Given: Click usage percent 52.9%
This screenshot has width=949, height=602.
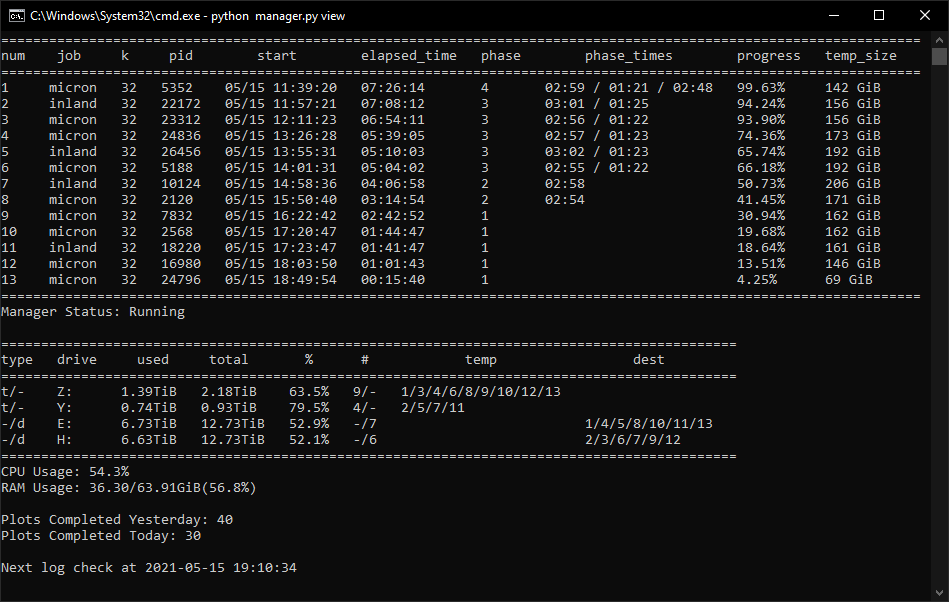Looking at the screenshot, I should coord(309,424).
